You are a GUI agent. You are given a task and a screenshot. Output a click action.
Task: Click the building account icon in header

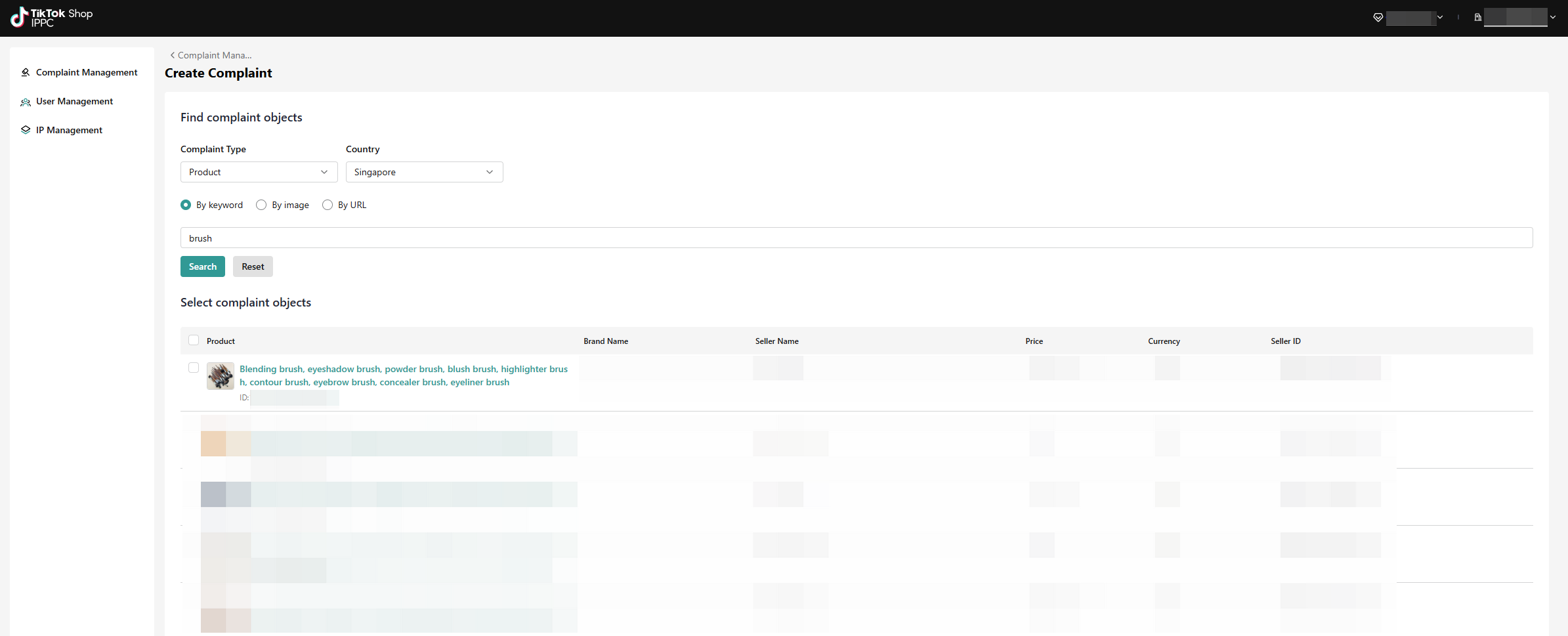(1477, 18)
